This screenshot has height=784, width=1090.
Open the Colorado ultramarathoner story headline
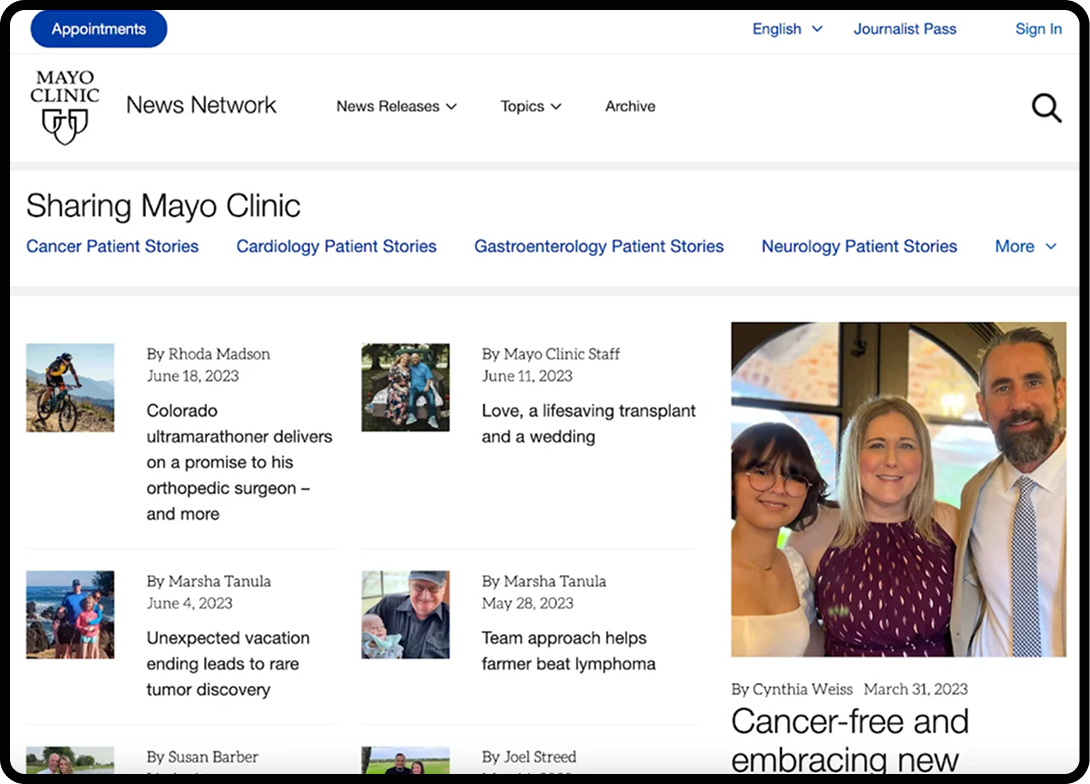239,462
